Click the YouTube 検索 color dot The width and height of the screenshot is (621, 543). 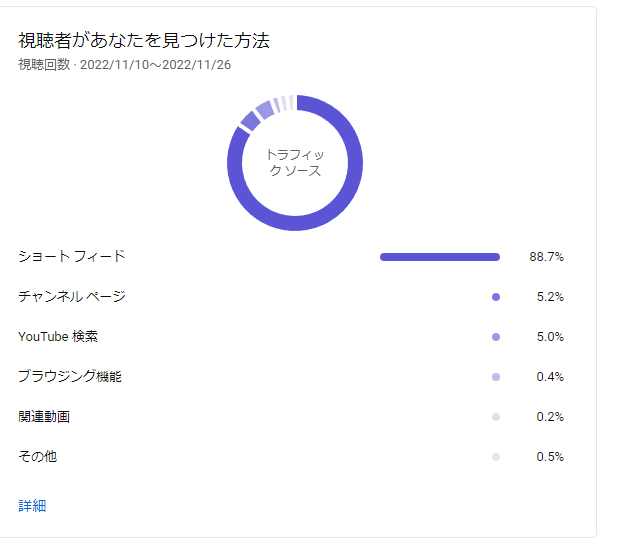click(x=496, y=337)
